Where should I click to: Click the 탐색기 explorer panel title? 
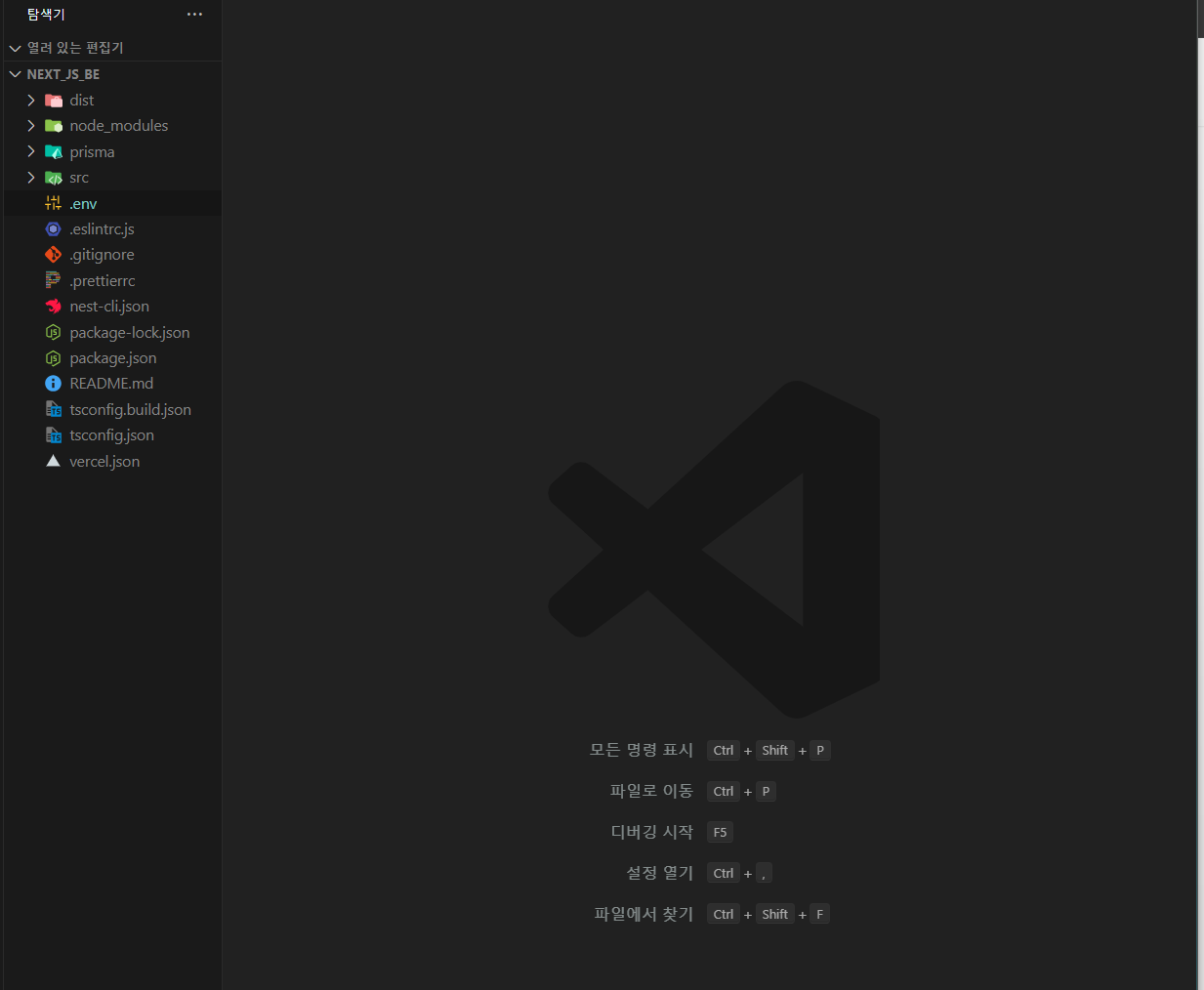click(46, 15)
